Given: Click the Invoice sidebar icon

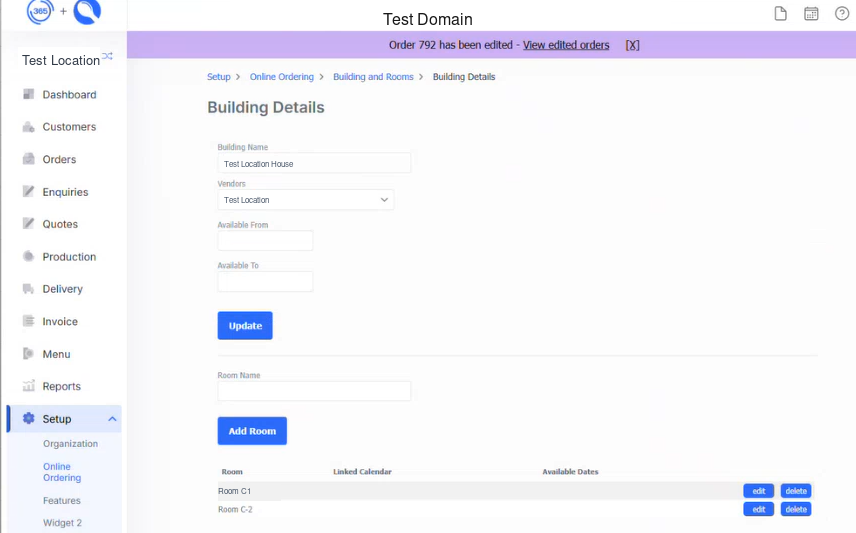Looking at the screenshot, I should coord(28,321).
